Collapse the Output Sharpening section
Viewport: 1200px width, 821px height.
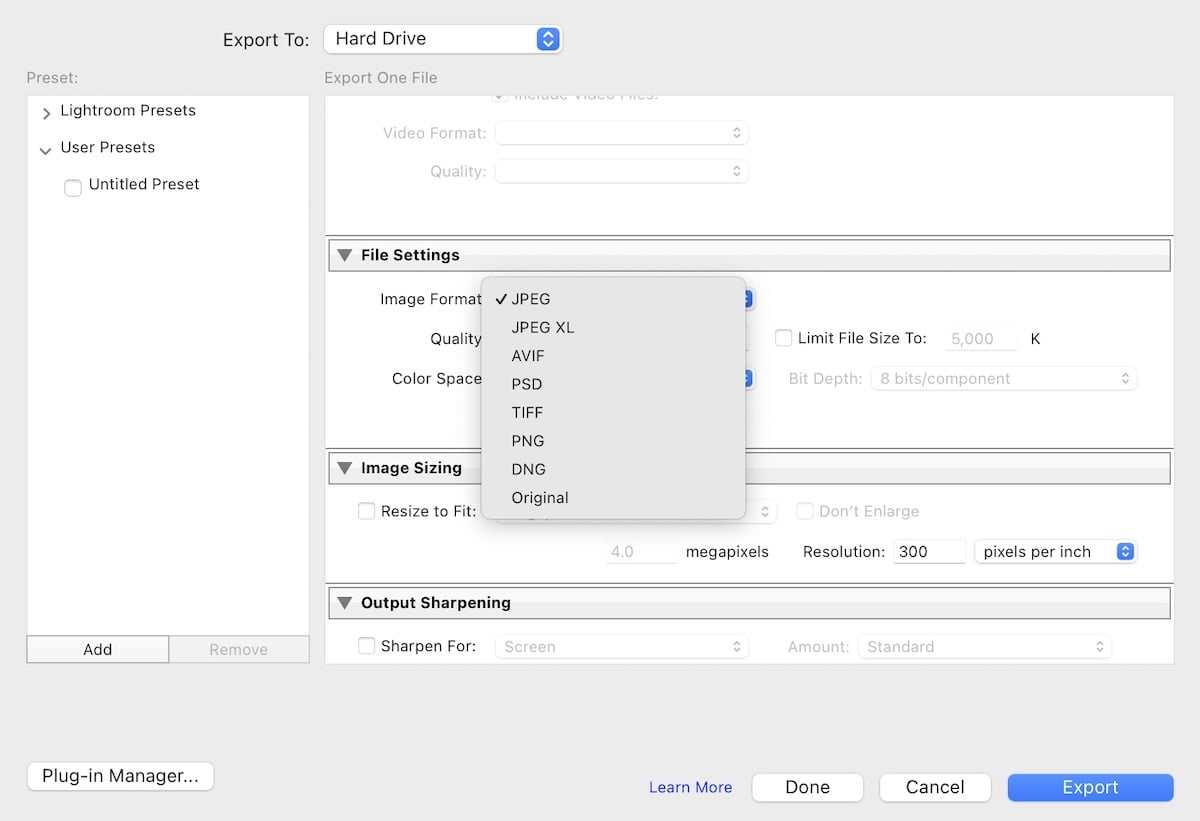click(x=345, y=602)
